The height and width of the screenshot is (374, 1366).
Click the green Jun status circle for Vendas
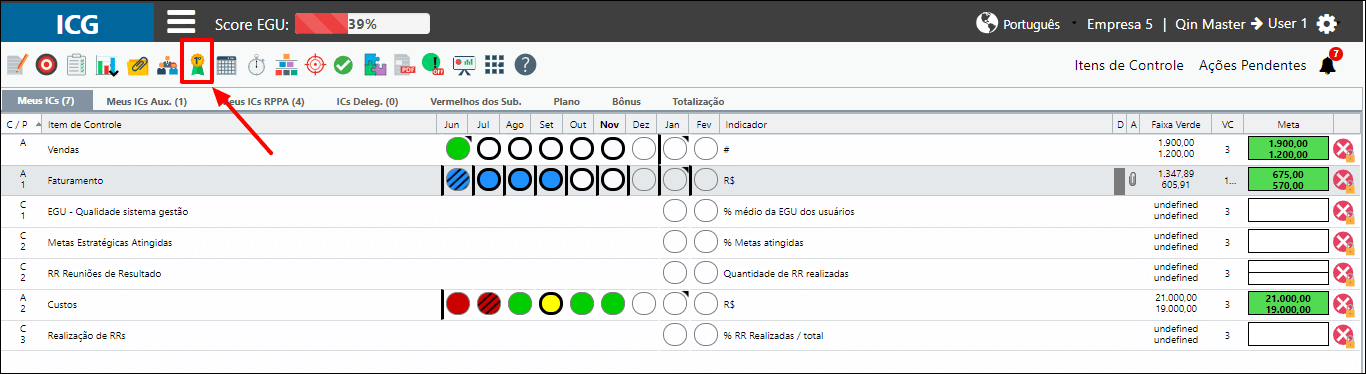coord(458,149)
